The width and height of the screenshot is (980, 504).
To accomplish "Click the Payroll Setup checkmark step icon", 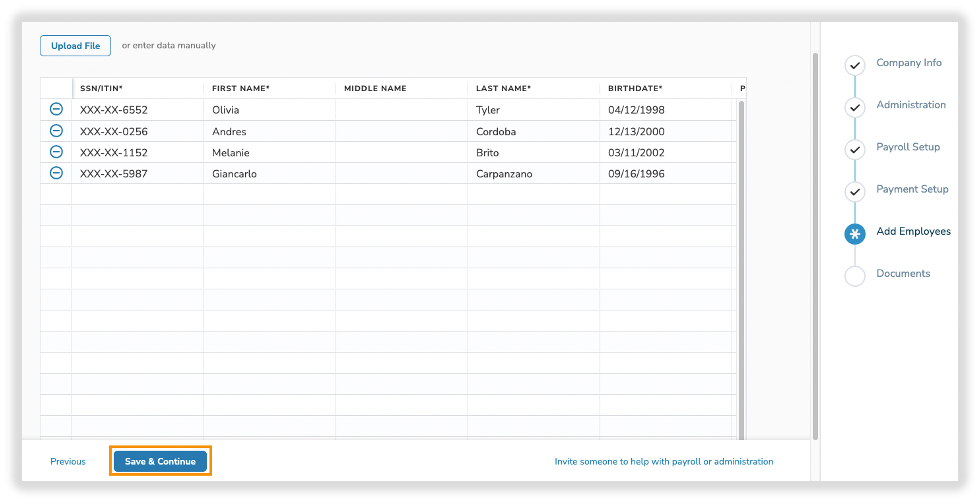I will (854, 150).
